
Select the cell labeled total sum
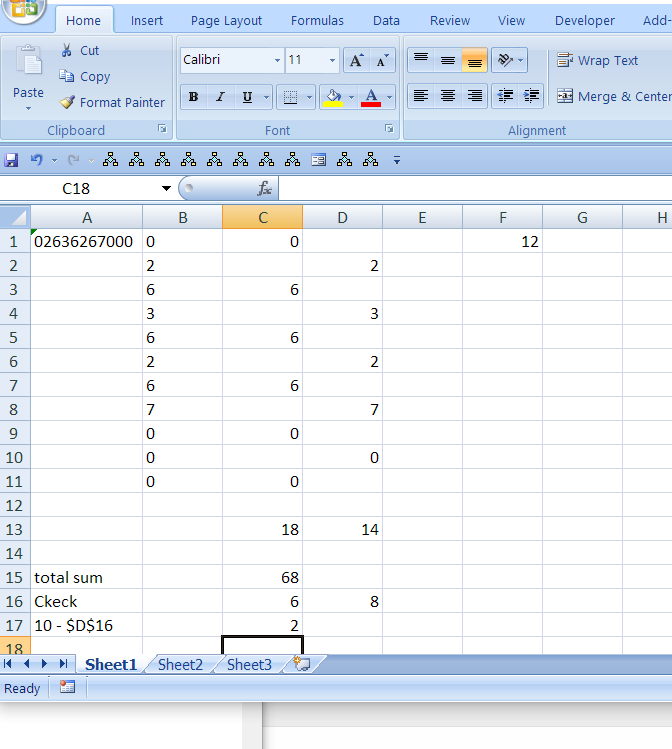coord(86,577)
